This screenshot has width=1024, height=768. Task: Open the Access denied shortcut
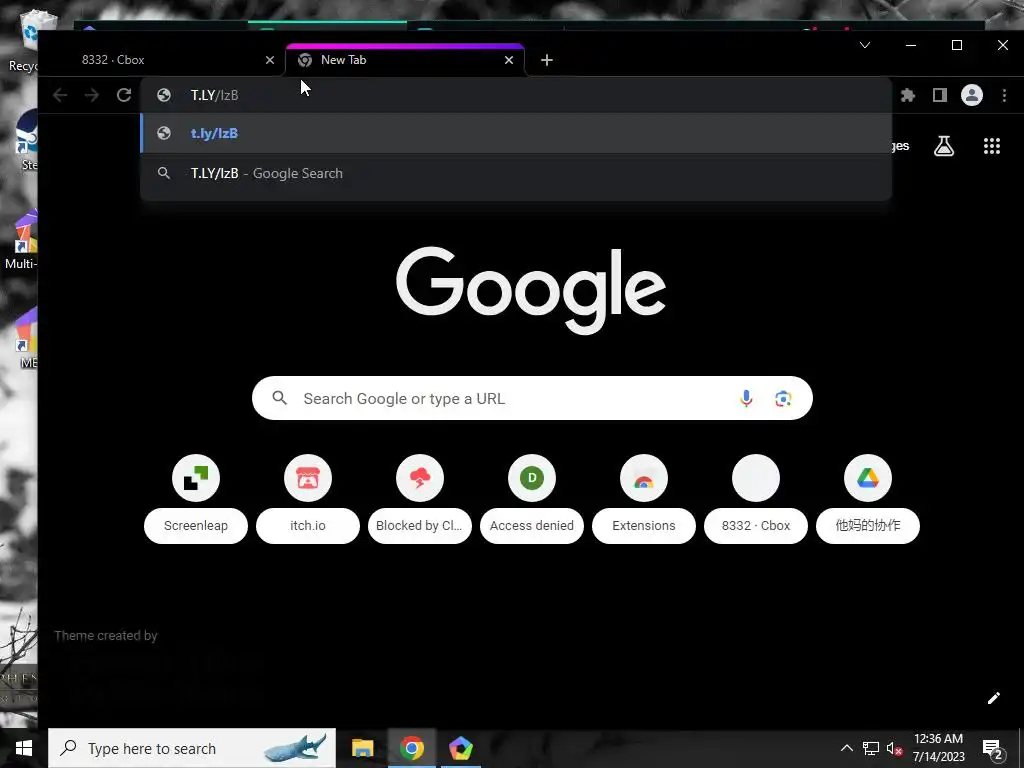[x=532, y=499]
